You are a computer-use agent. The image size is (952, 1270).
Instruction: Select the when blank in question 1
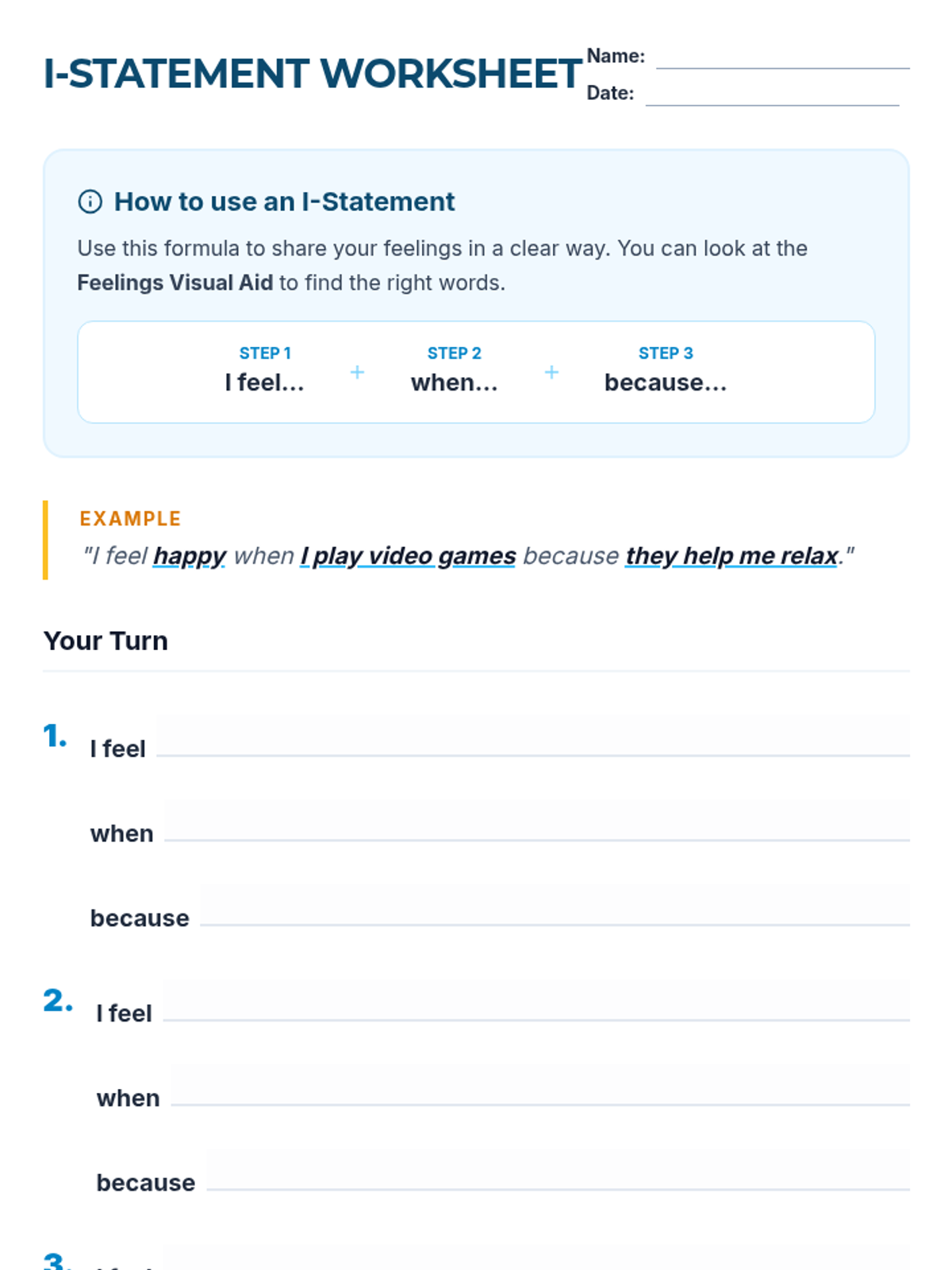click(536, 821)
